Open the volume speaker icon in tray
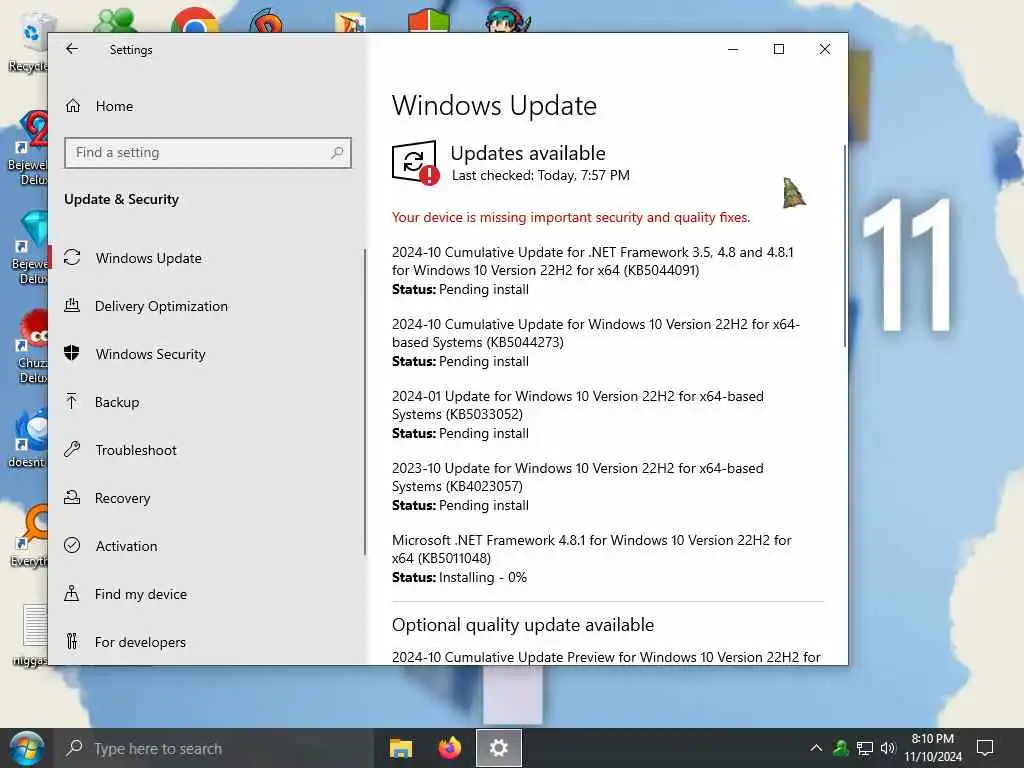The width and height of the screenshot is (1024, 768). [888, 748]
